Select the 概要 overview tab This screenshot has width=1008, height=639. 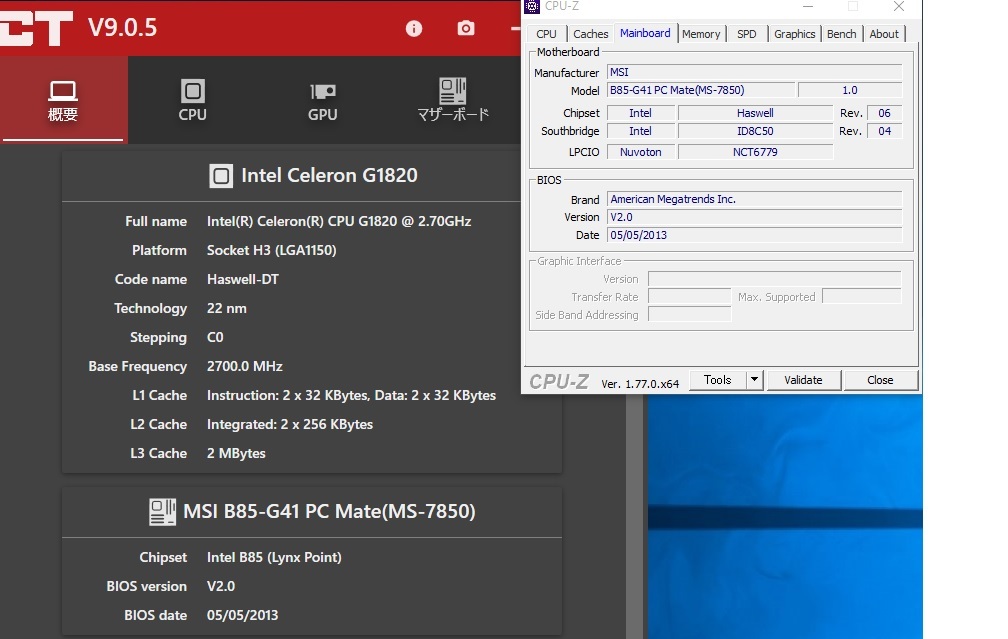click(x=63, y=100)
